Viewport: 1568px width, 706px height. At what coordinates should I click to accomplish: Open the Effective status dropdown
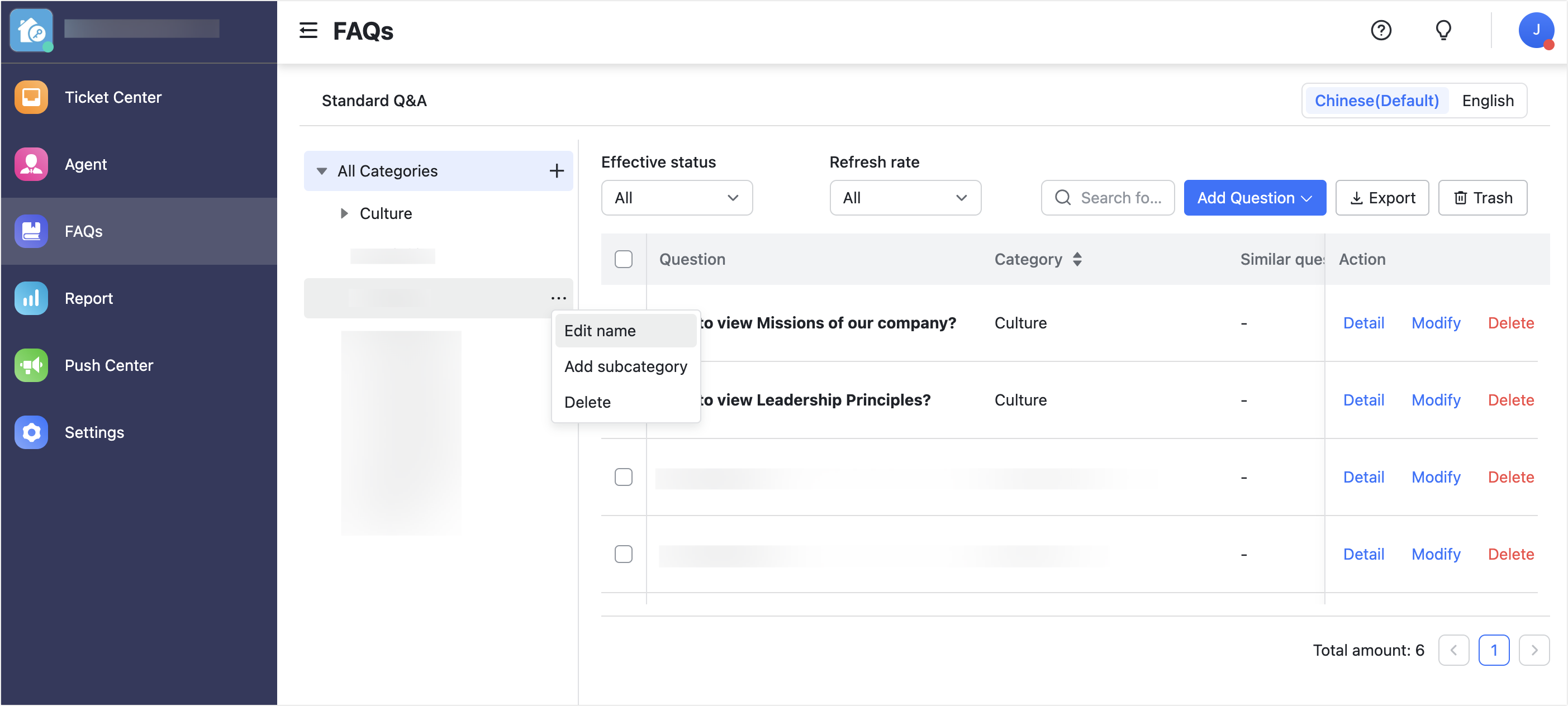(x=676, y=198)
